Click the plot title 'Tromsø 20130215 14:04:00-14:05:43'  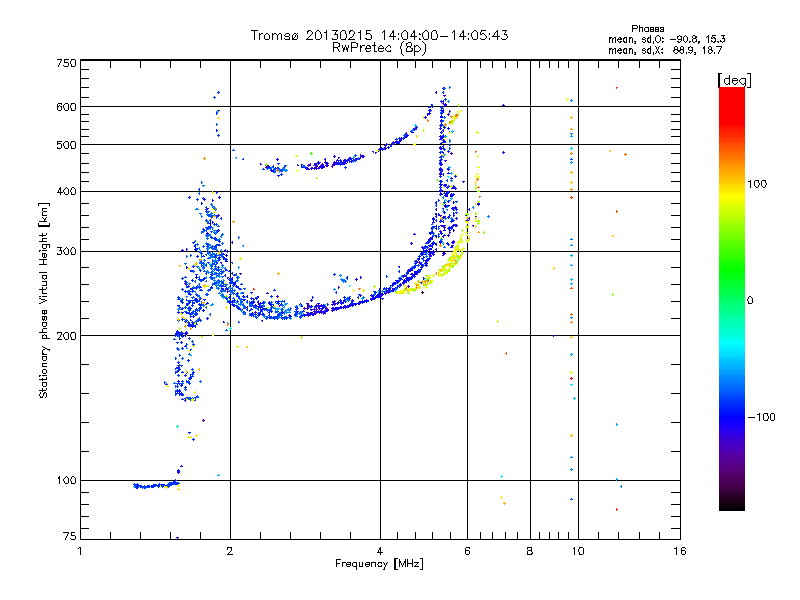click(x=379, y=35)
